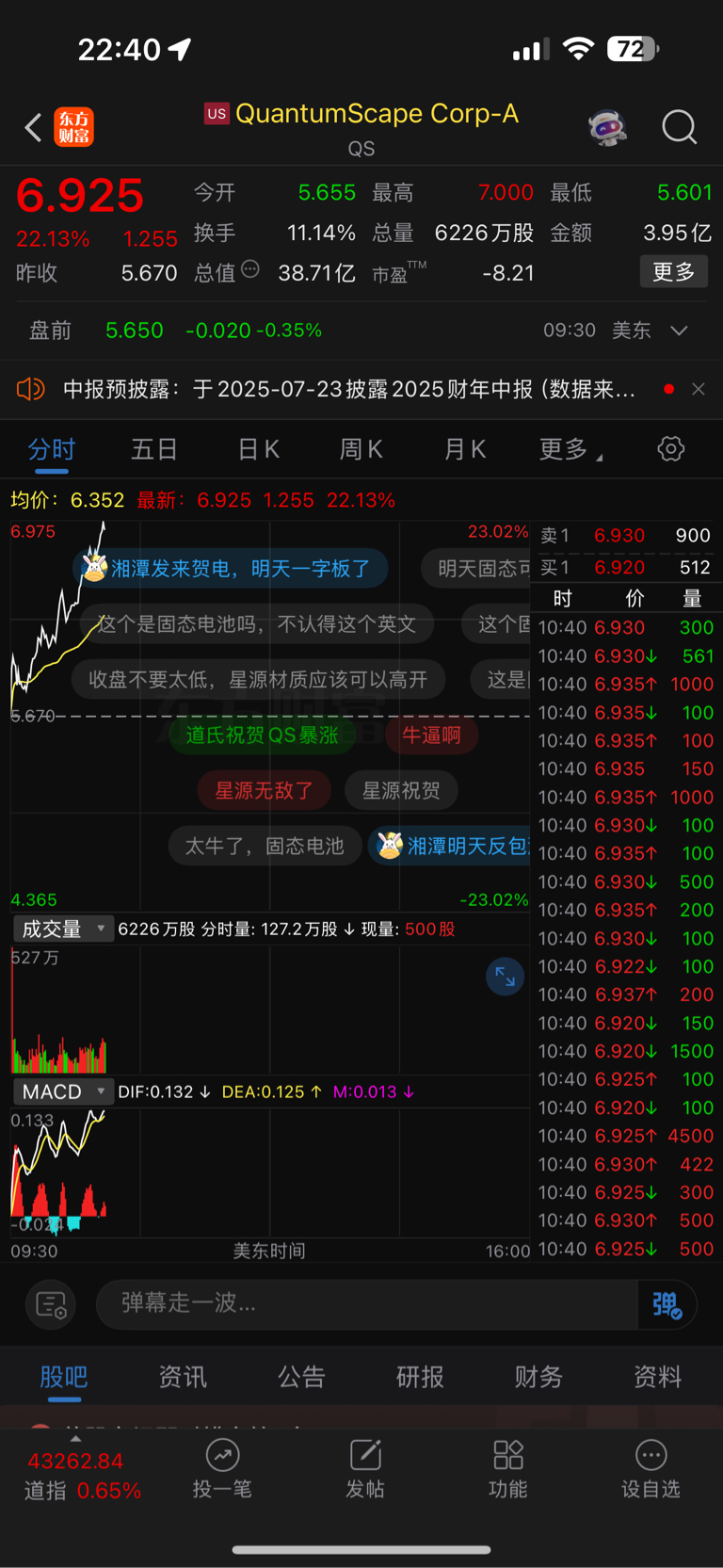This screenshot has height=1568, width=723.
Task: Open the 资讯 tab
Action: coord(183,1377)
